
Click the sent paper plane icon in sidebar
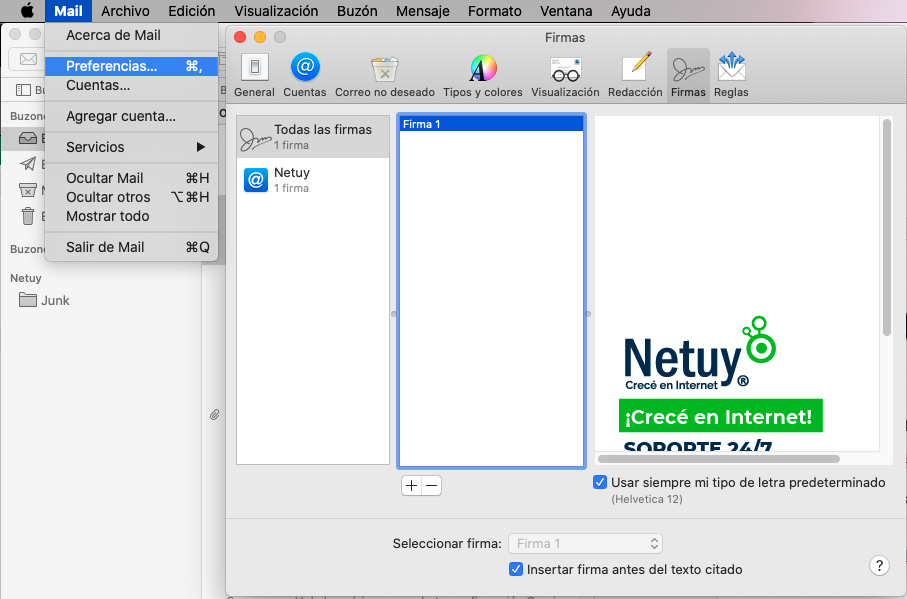pos(28,164)
